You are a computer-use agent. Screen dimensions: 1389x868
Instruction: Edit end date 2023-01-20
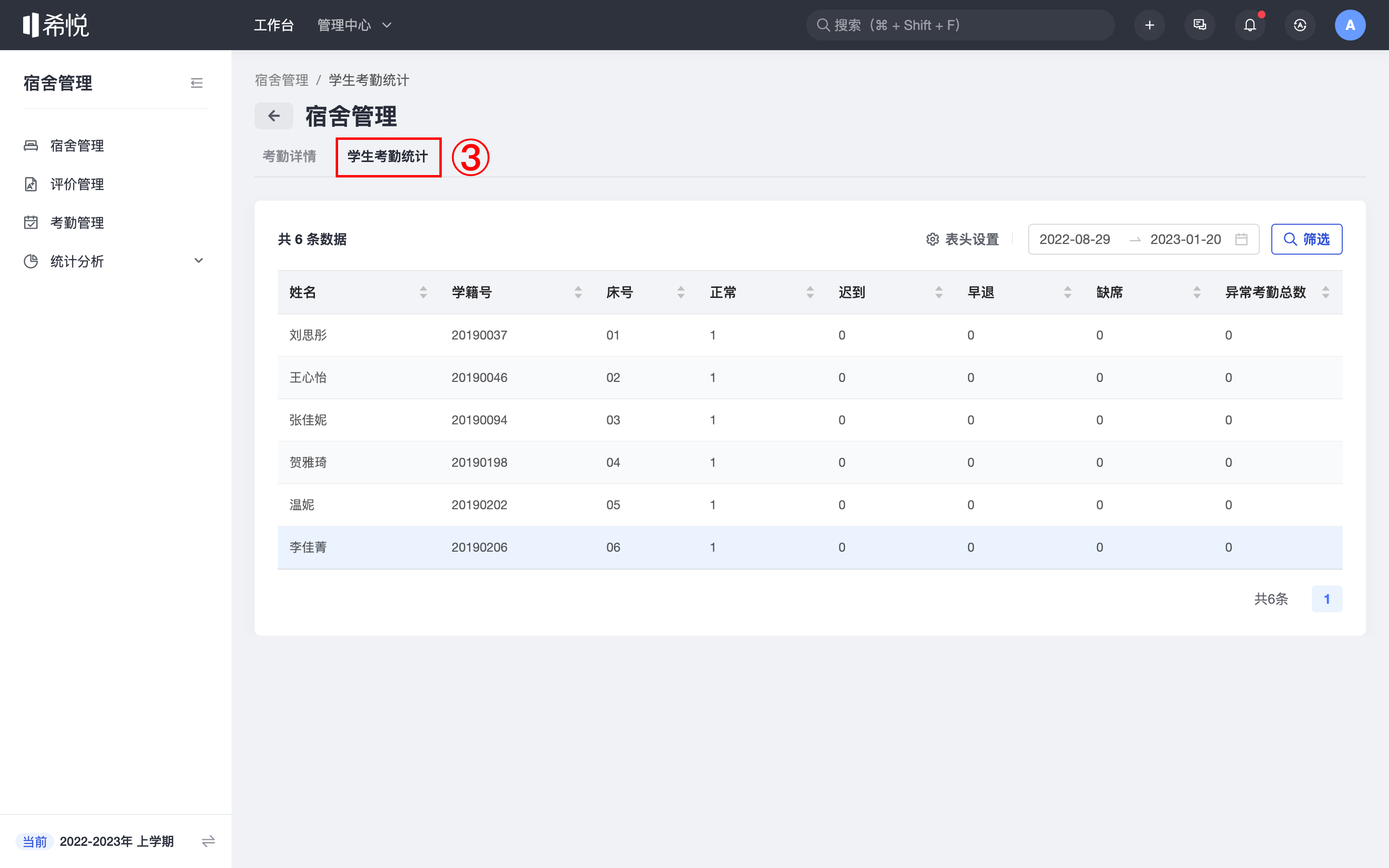point(1185,239)
